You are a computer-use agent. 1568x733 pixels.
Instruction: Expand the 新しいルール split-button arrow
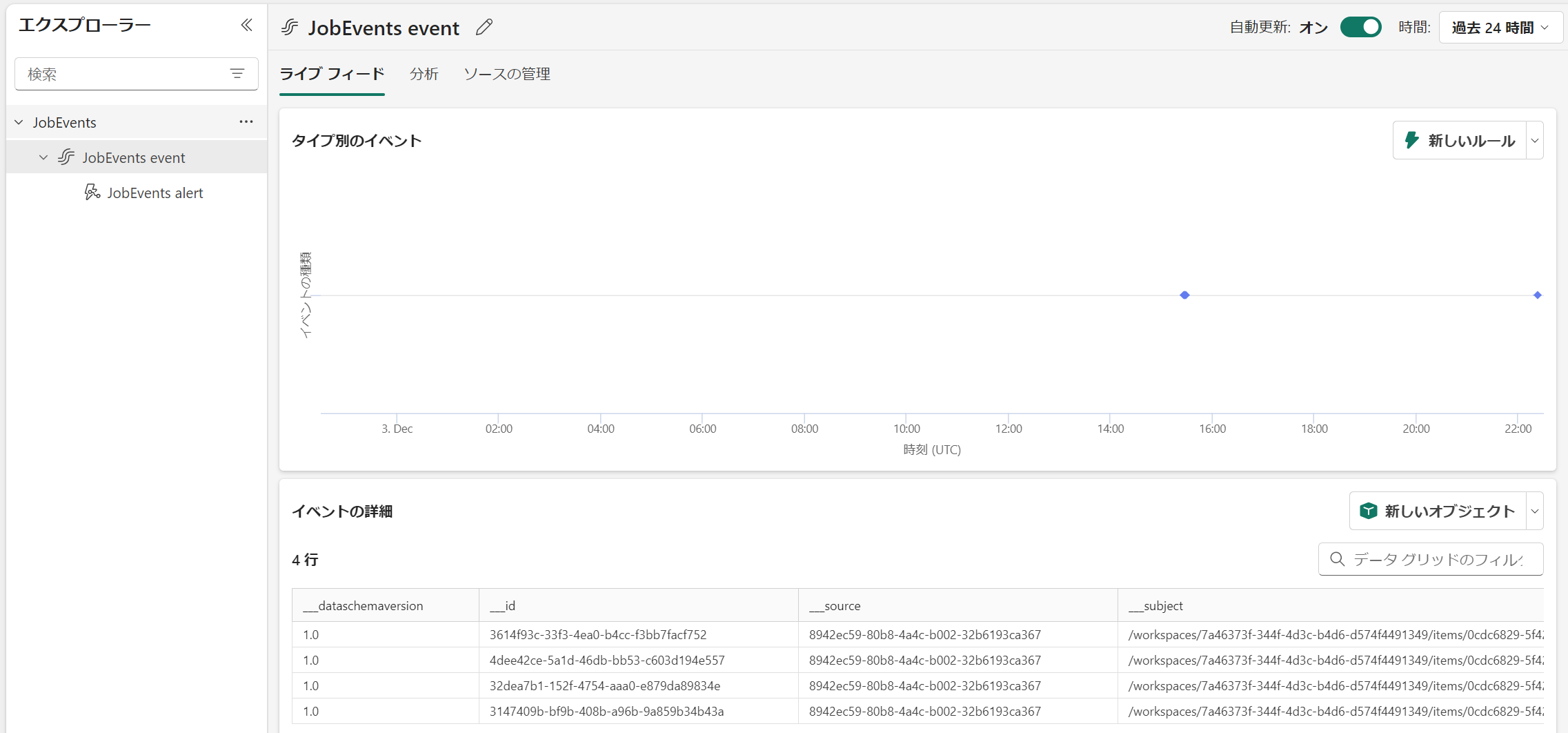pyautogui.click(x=1535, y=140)
